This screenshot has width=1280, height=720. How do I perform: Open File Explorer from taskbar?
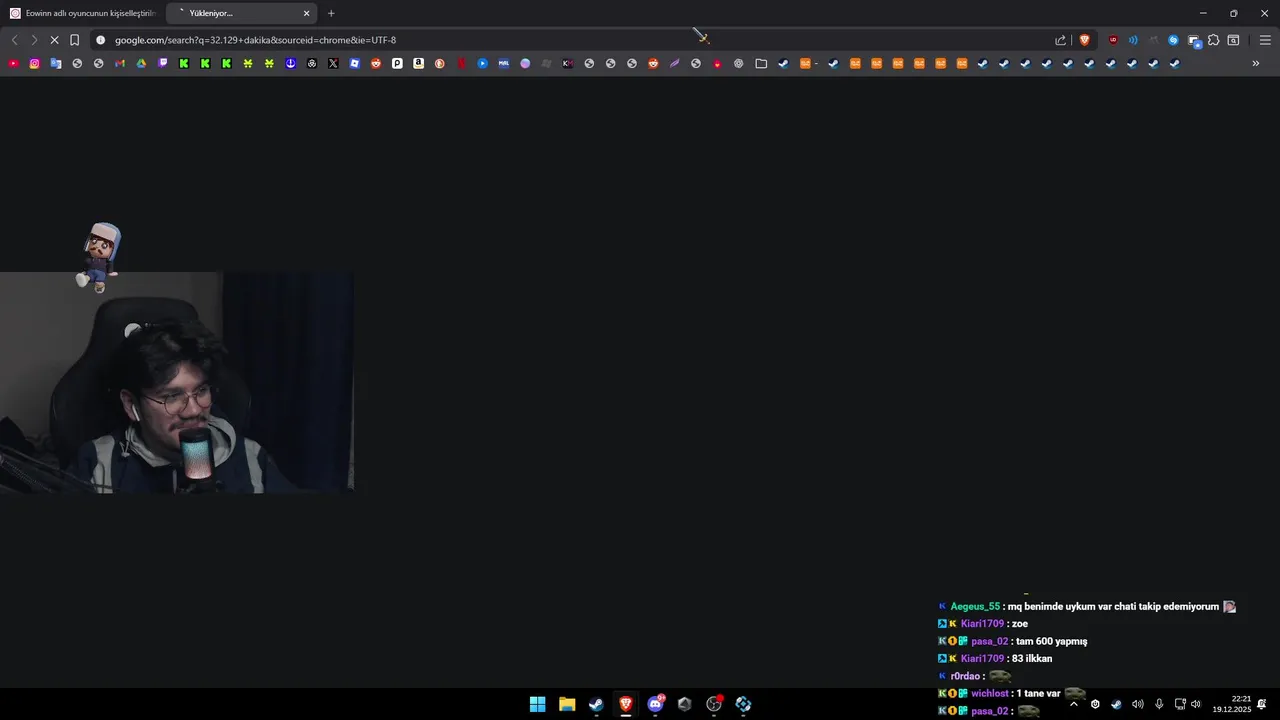click(x=567, y=704)
